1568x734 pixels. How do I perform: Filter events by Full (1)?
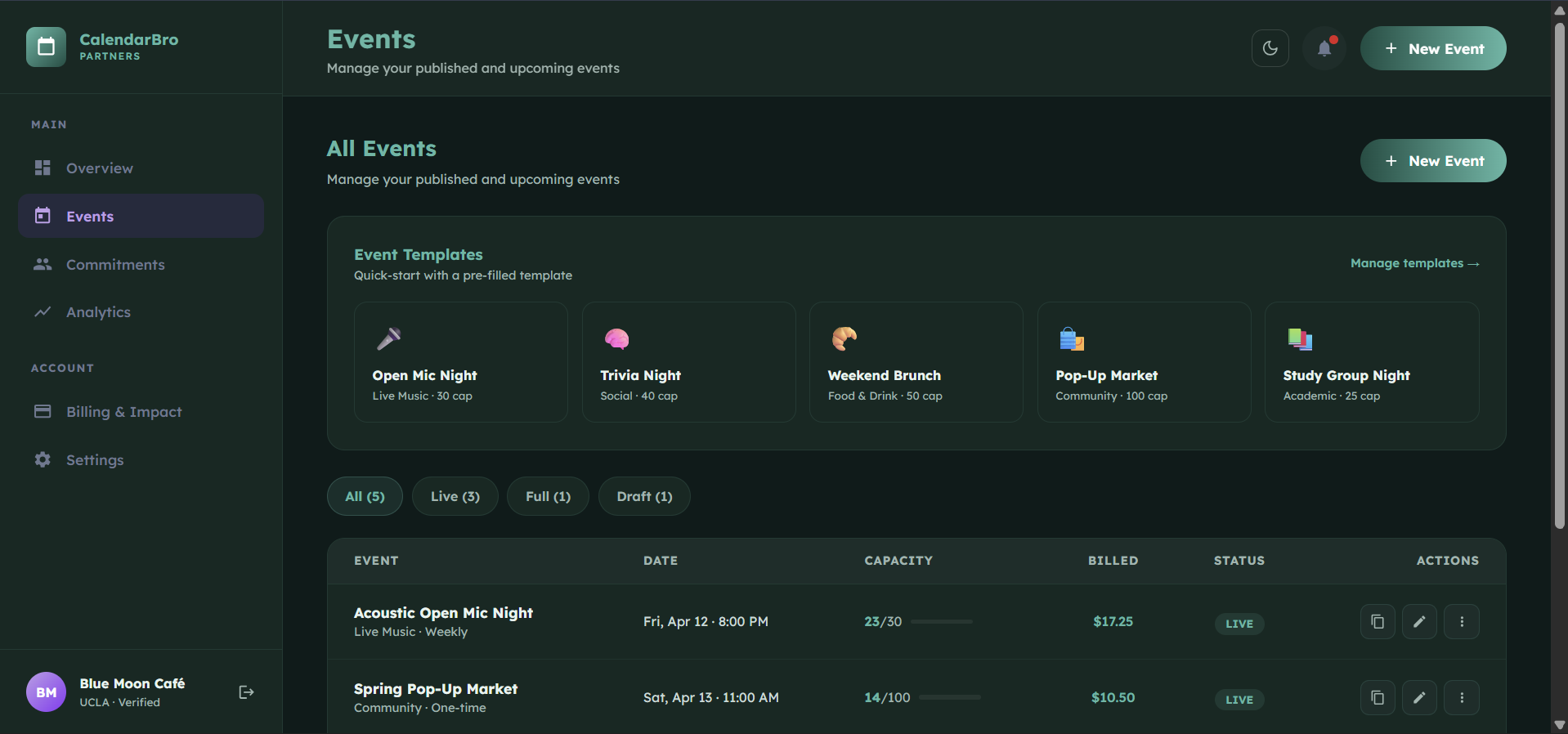548,496
